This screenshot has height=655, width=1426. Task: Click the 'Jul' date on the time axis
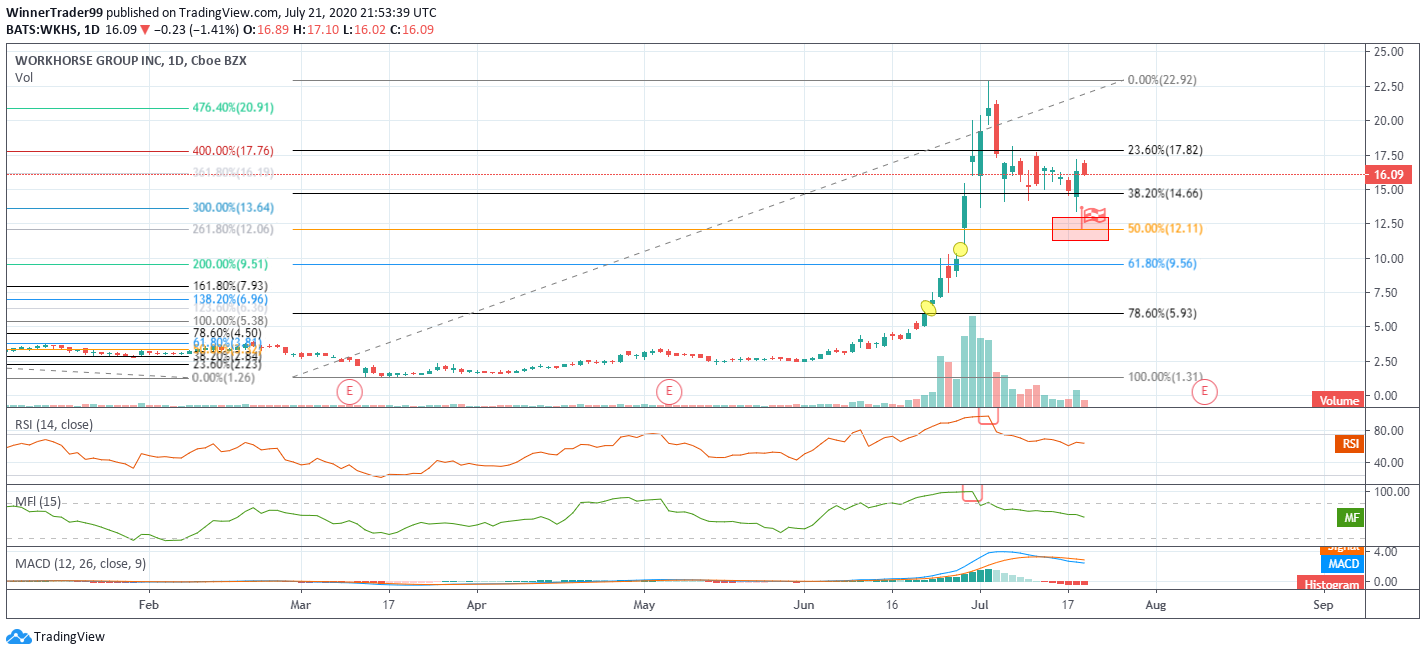pos(981,605)
